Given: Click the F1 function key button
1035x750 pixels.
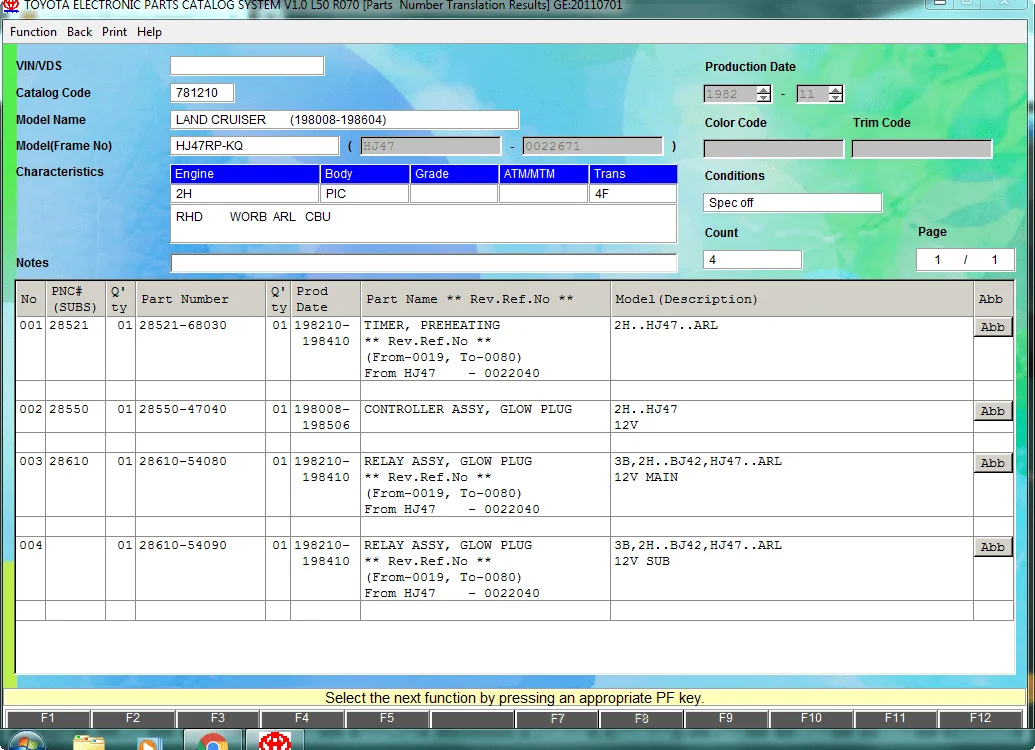Looking at the screenshot, I should (x=48, y=718).
